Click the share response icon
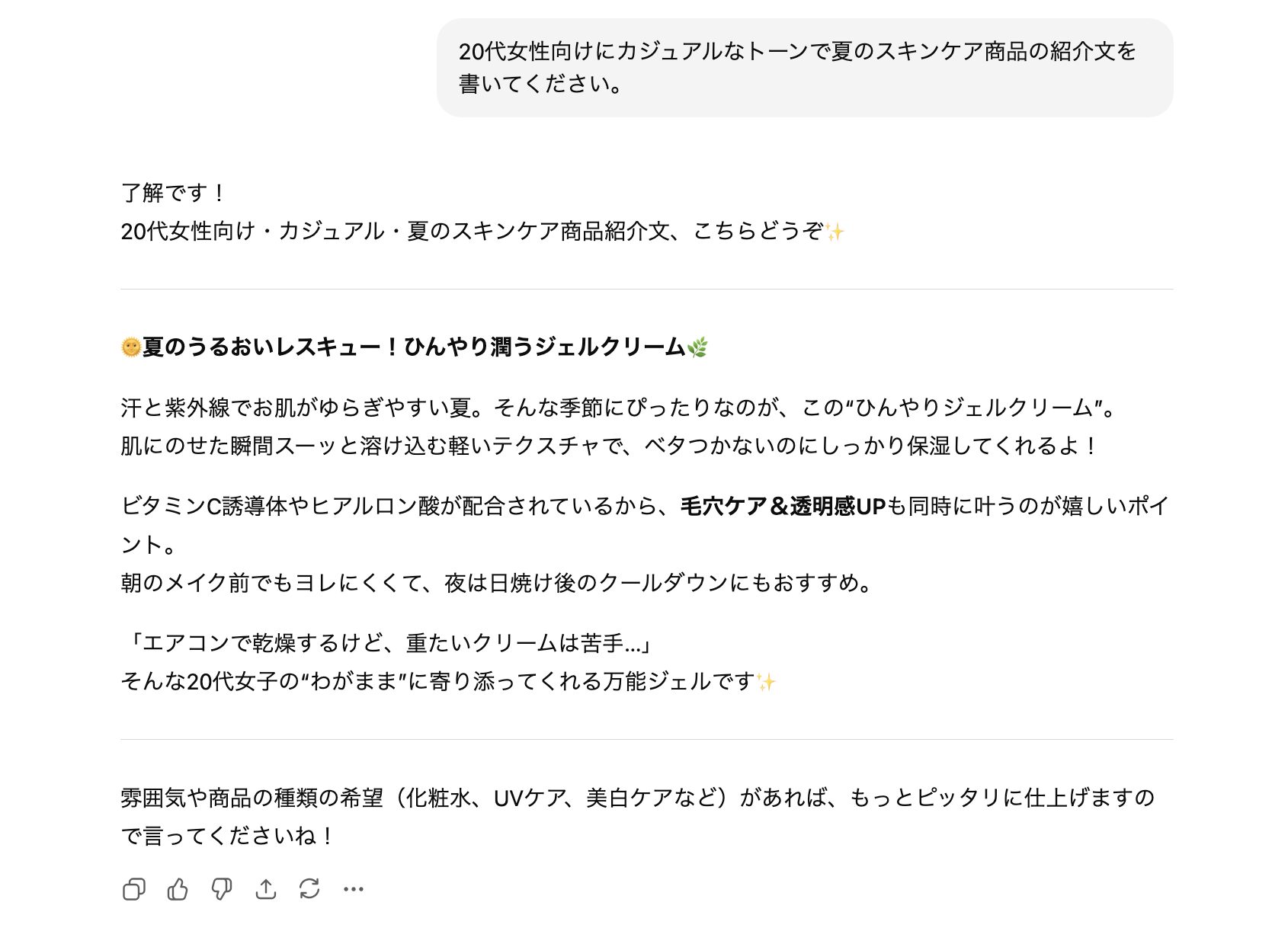The image size is (1288, 928). coord(265,889)
